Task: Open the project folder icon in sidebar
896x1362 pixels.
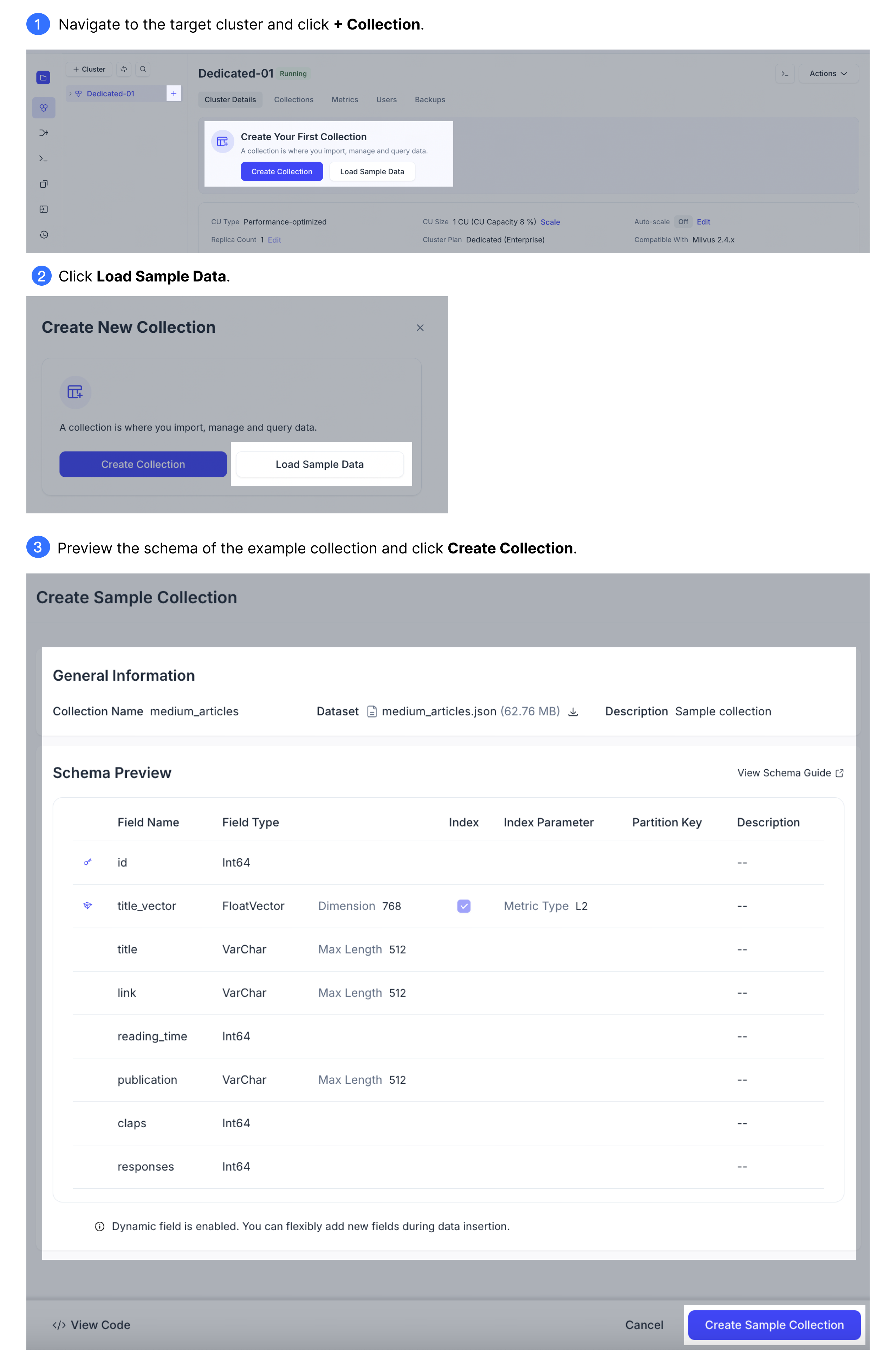Action: pyautogui.click(x=44, y=78)
